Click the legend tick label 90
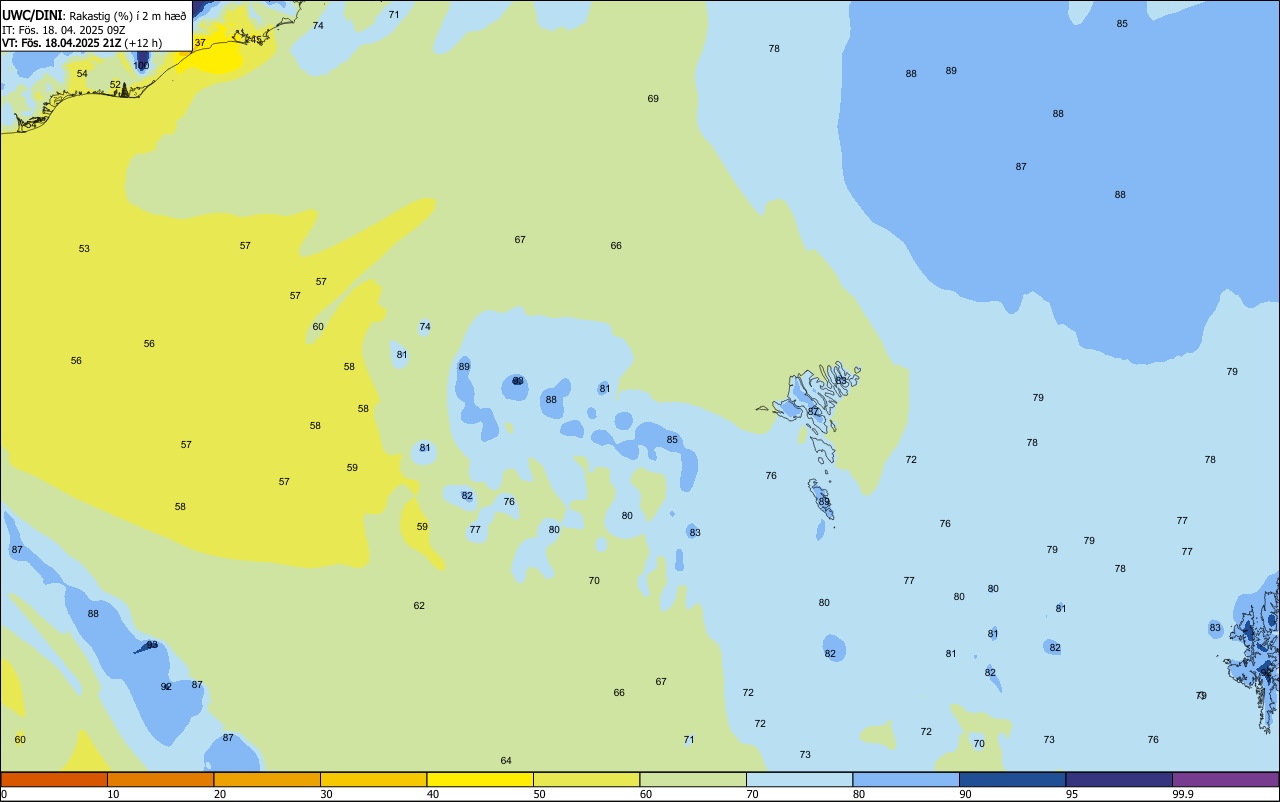Screen dimensions: 1280x802 tap(965, 794)
